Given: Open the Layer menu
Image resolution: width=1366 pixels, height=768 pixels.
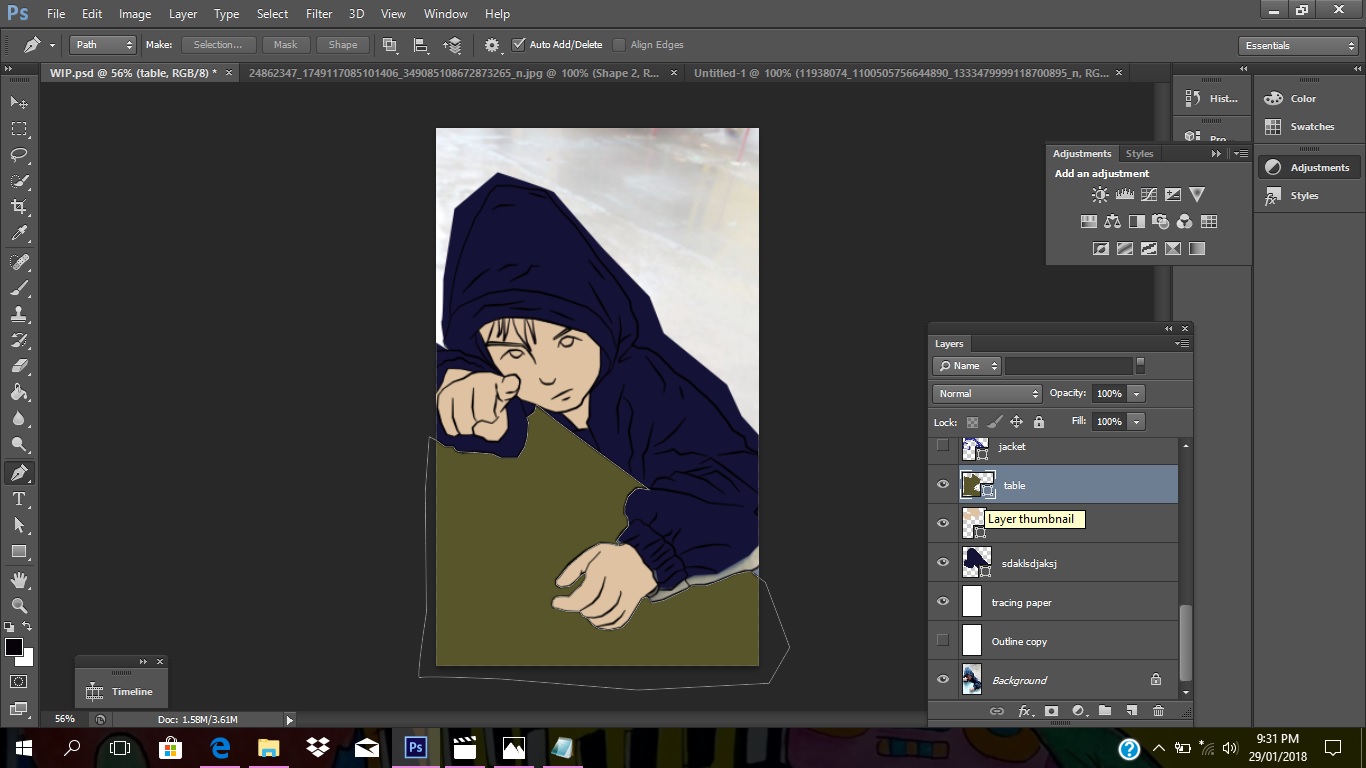Looking at the screenshot, I should click(183, 14).
